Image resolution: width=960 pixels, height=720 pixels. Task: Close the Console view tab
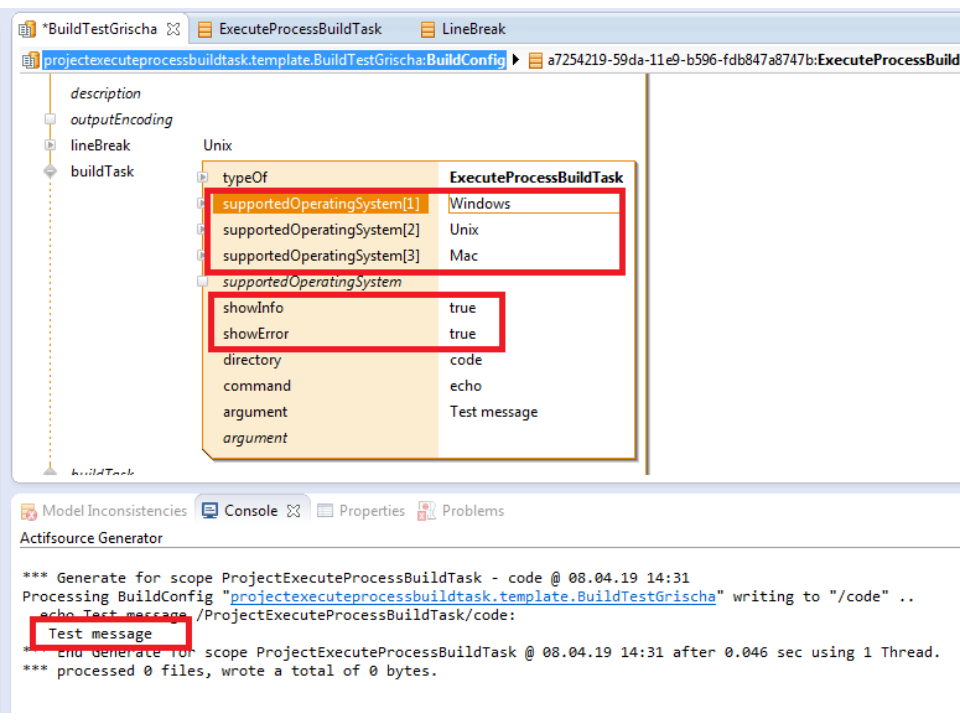(293, 511)
